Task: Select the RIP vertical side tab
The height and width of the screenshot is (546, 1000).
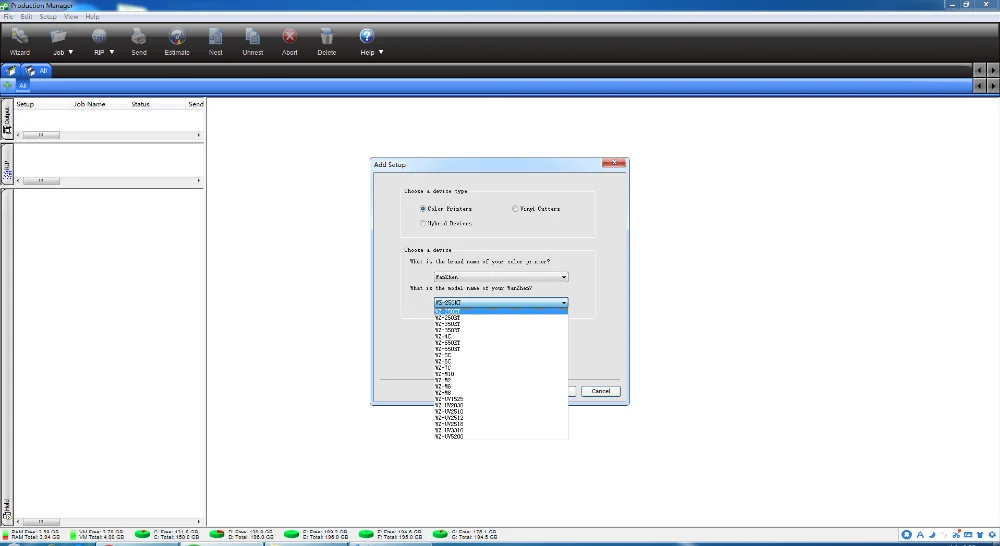Action: (7, 165)
